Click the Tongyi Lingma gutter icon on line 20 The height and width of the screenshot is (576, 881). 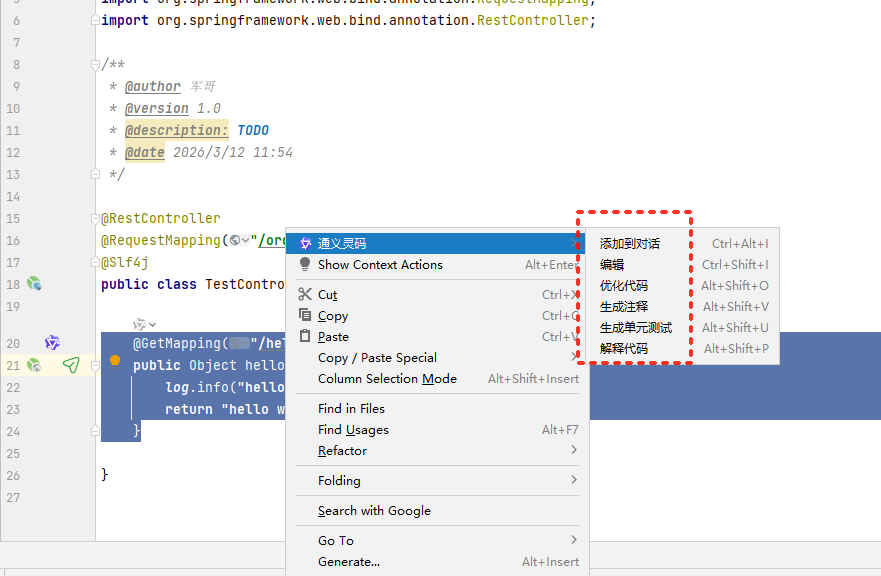point(52,343)
